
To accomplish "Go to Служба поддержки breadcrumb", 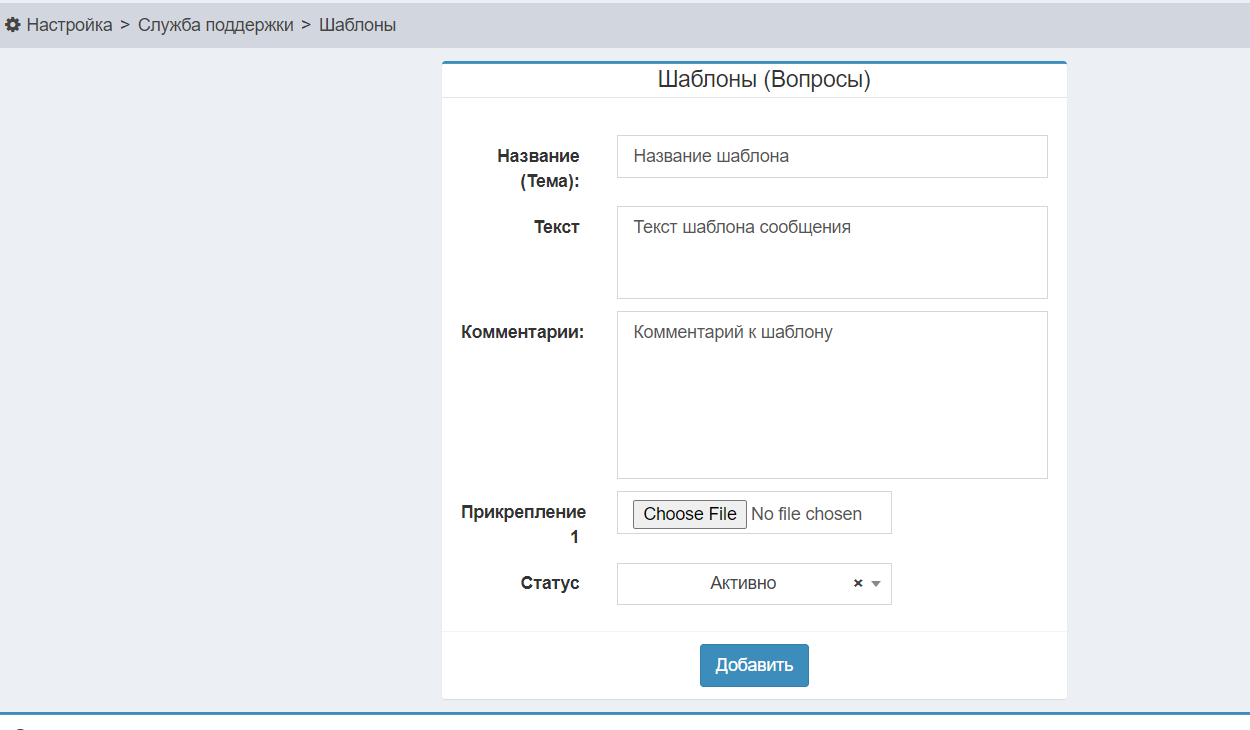I will coord(215,25).
